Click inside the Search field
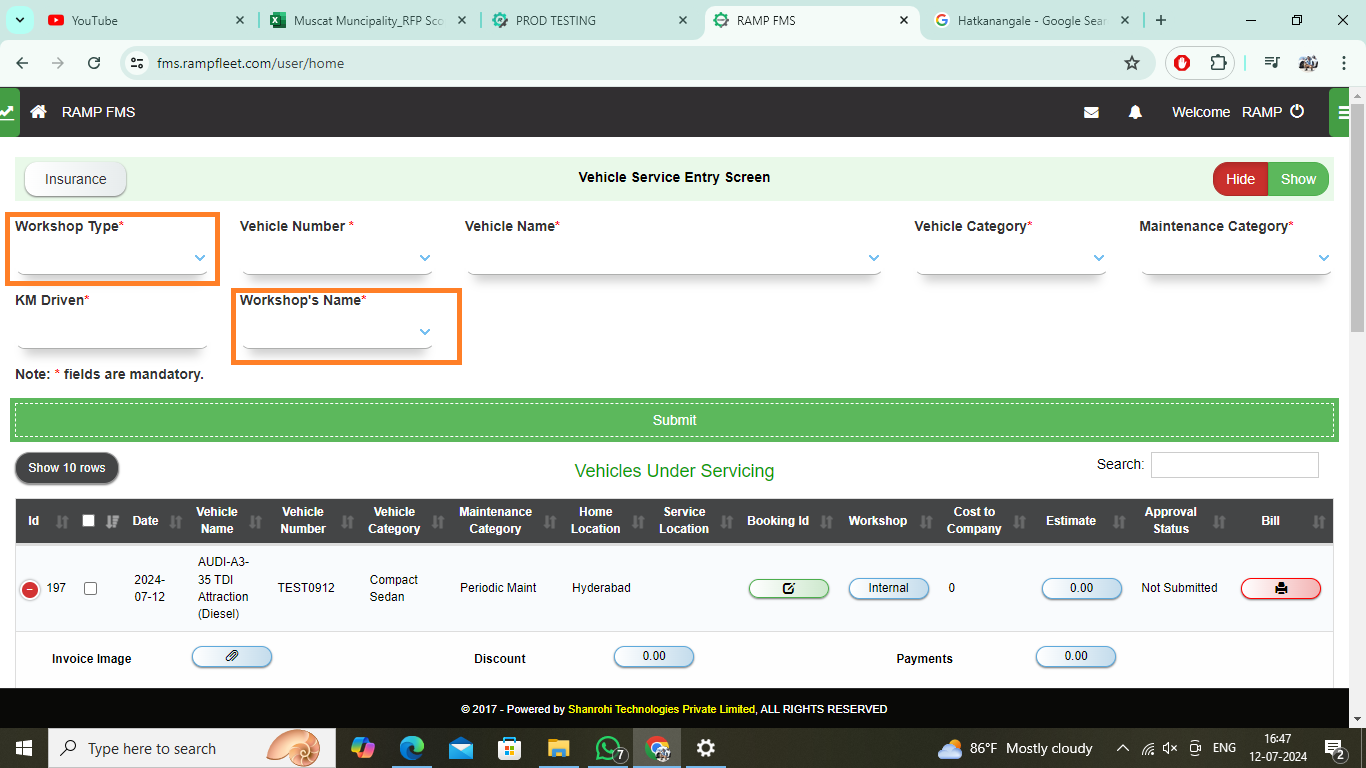 1235,464
